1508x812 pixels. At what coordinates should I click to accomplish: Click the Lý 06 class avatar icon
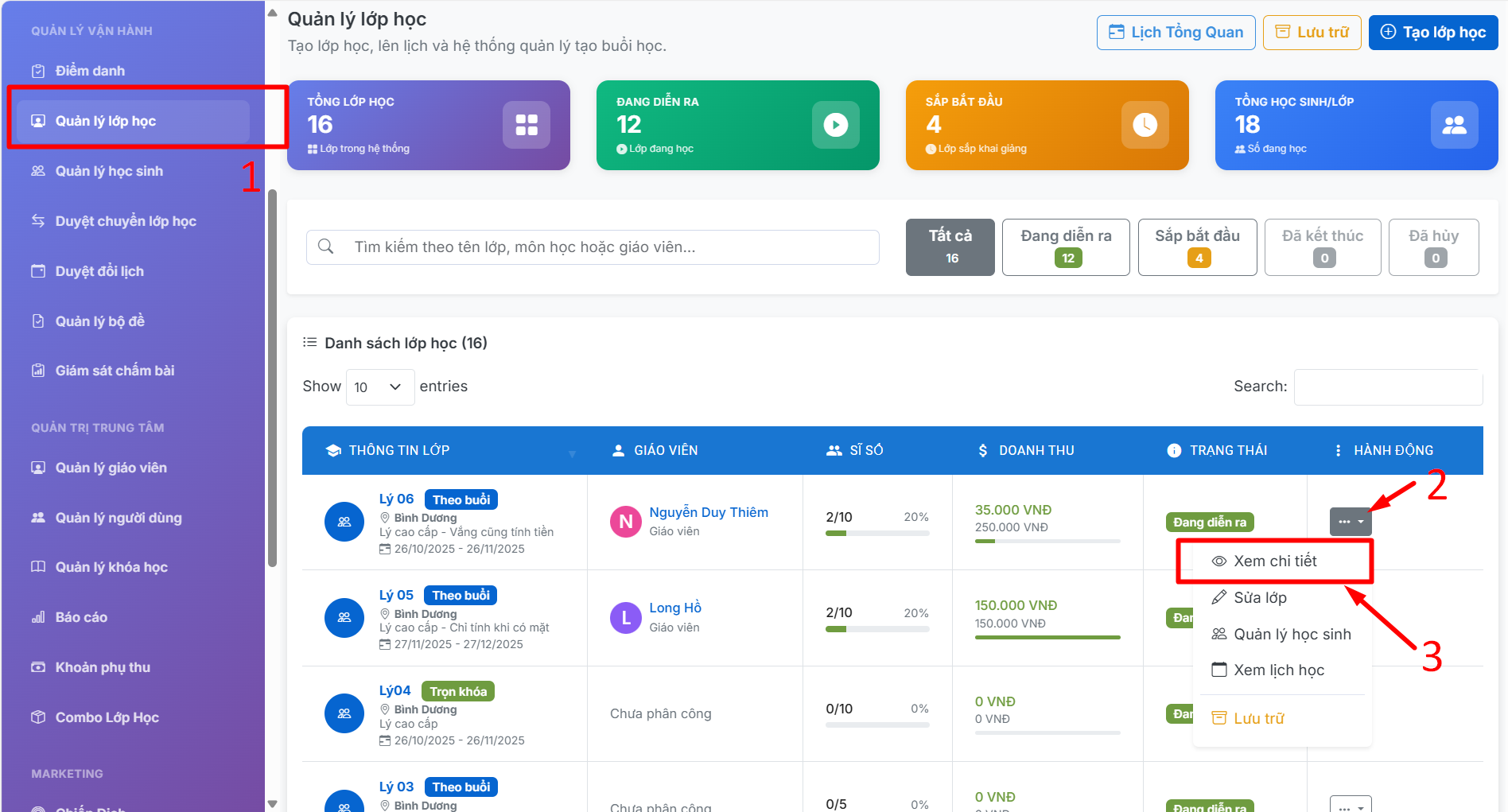coord(344,523)
